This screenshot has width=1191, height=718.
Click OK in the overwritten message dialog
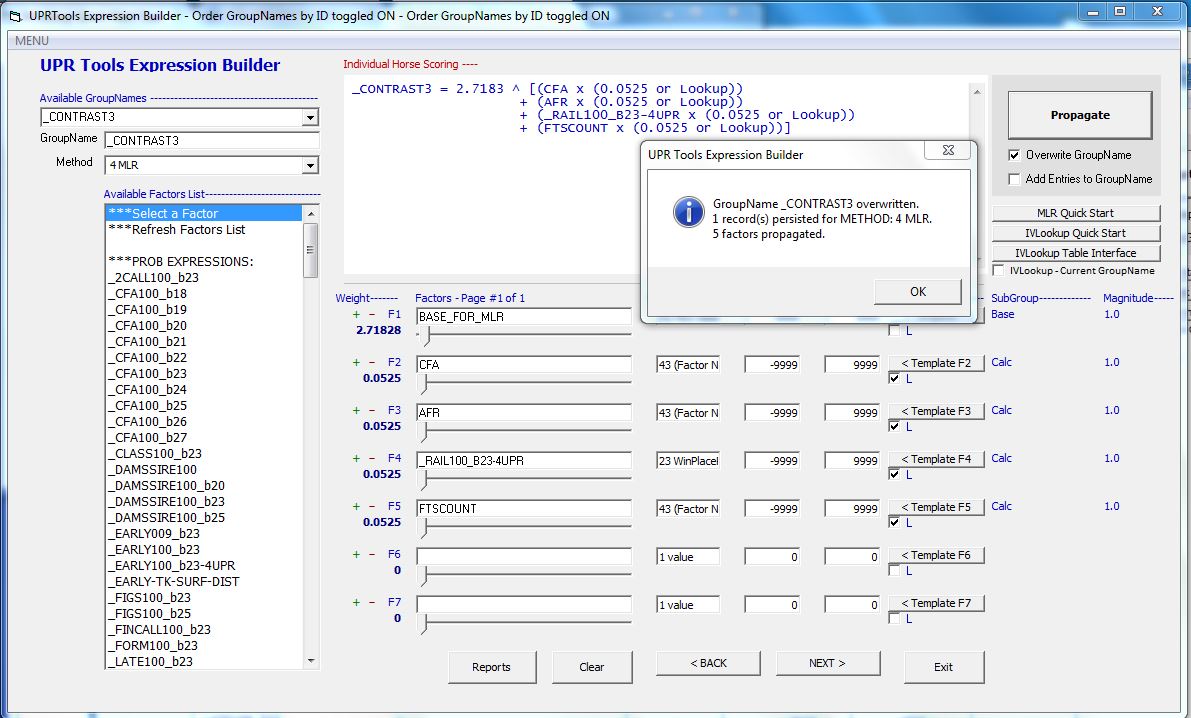pyautogui.click(x=918, y=292)
